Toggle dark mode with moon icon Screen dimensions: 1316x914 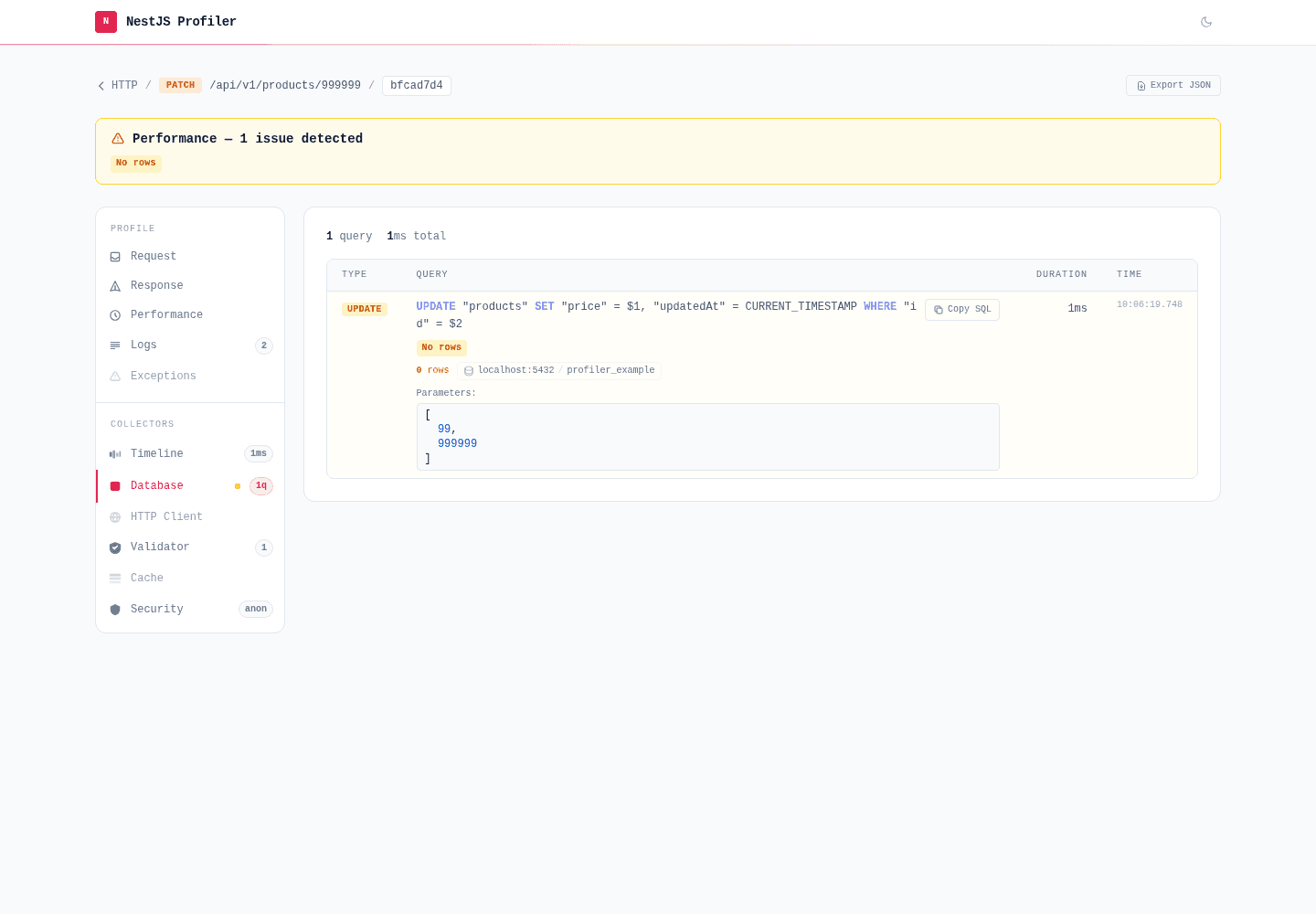click(1206, 22)
